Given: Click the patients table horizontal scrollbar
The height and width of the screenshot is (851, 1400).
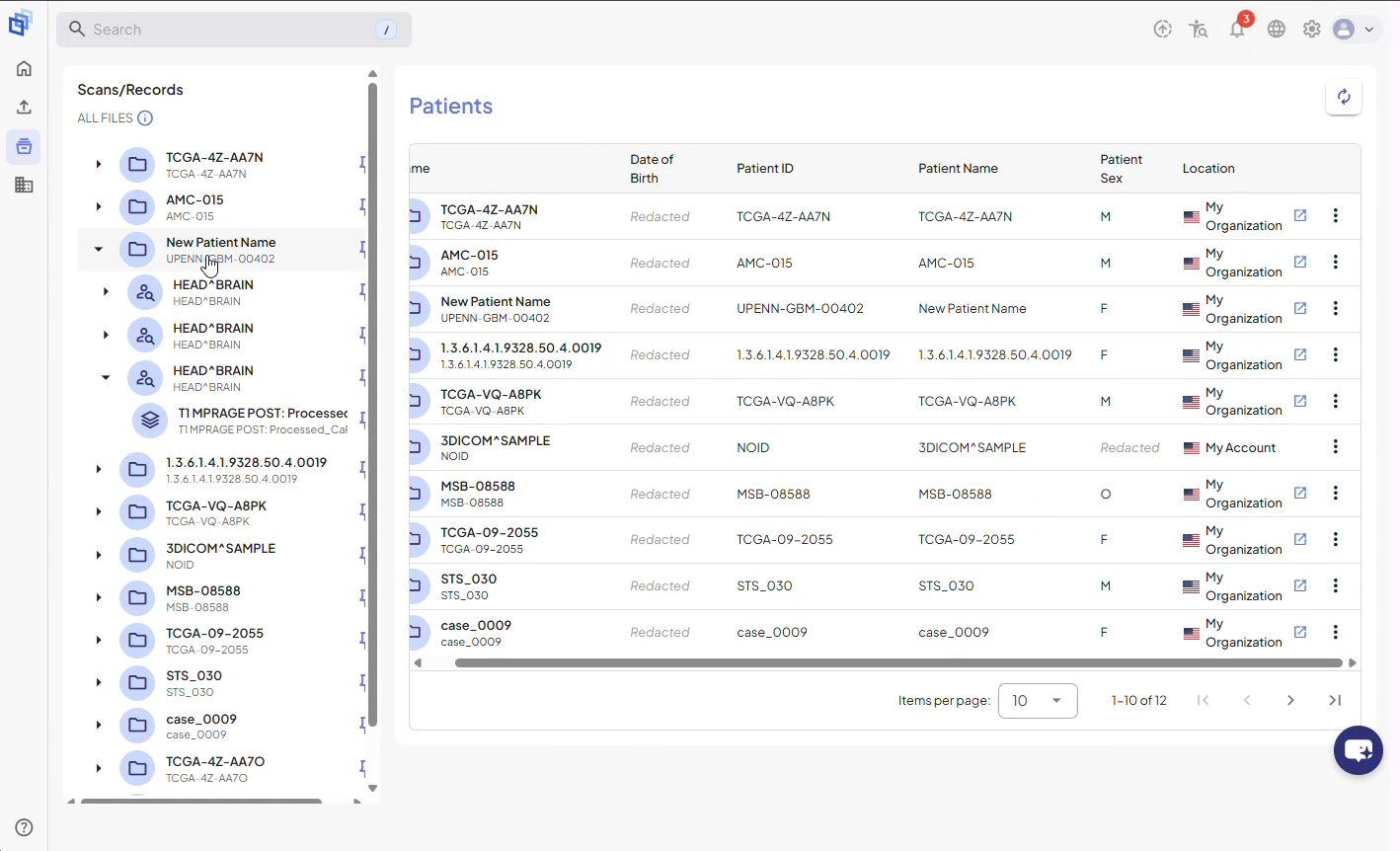Looking at the screenshot, I should pyautogui.click(x=898, y=663).
